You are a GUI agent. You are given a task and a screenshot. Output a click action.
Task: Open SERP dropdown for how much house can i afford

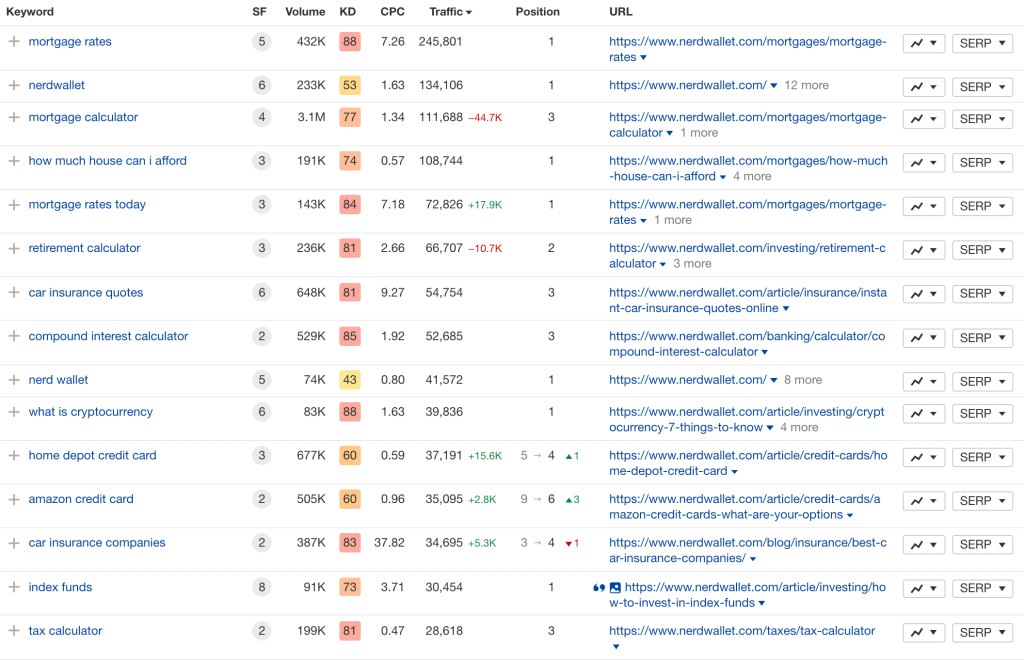982,163
